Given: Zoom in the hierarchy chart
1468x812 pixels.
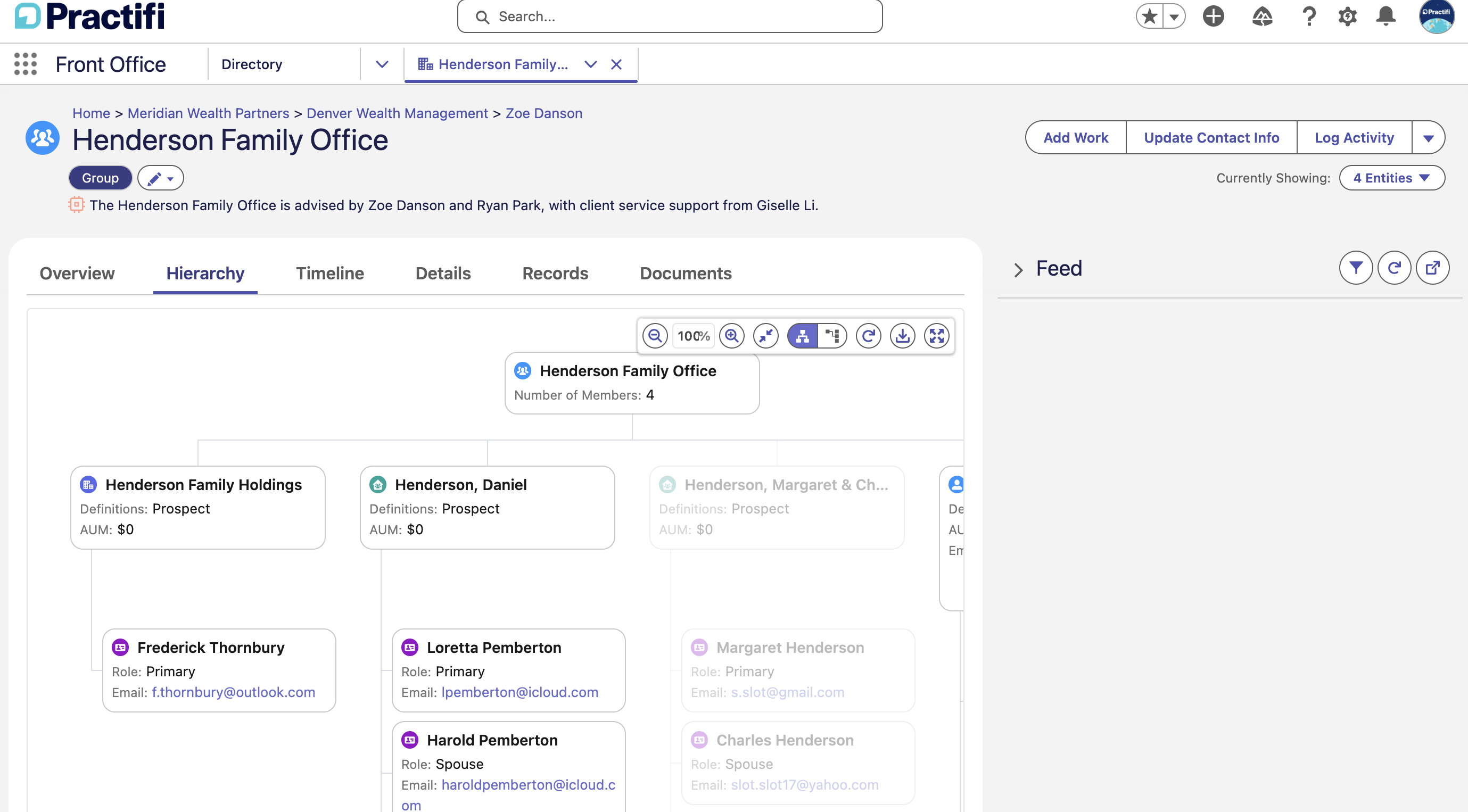Looking at the screenshot, I should pos(732,336).
